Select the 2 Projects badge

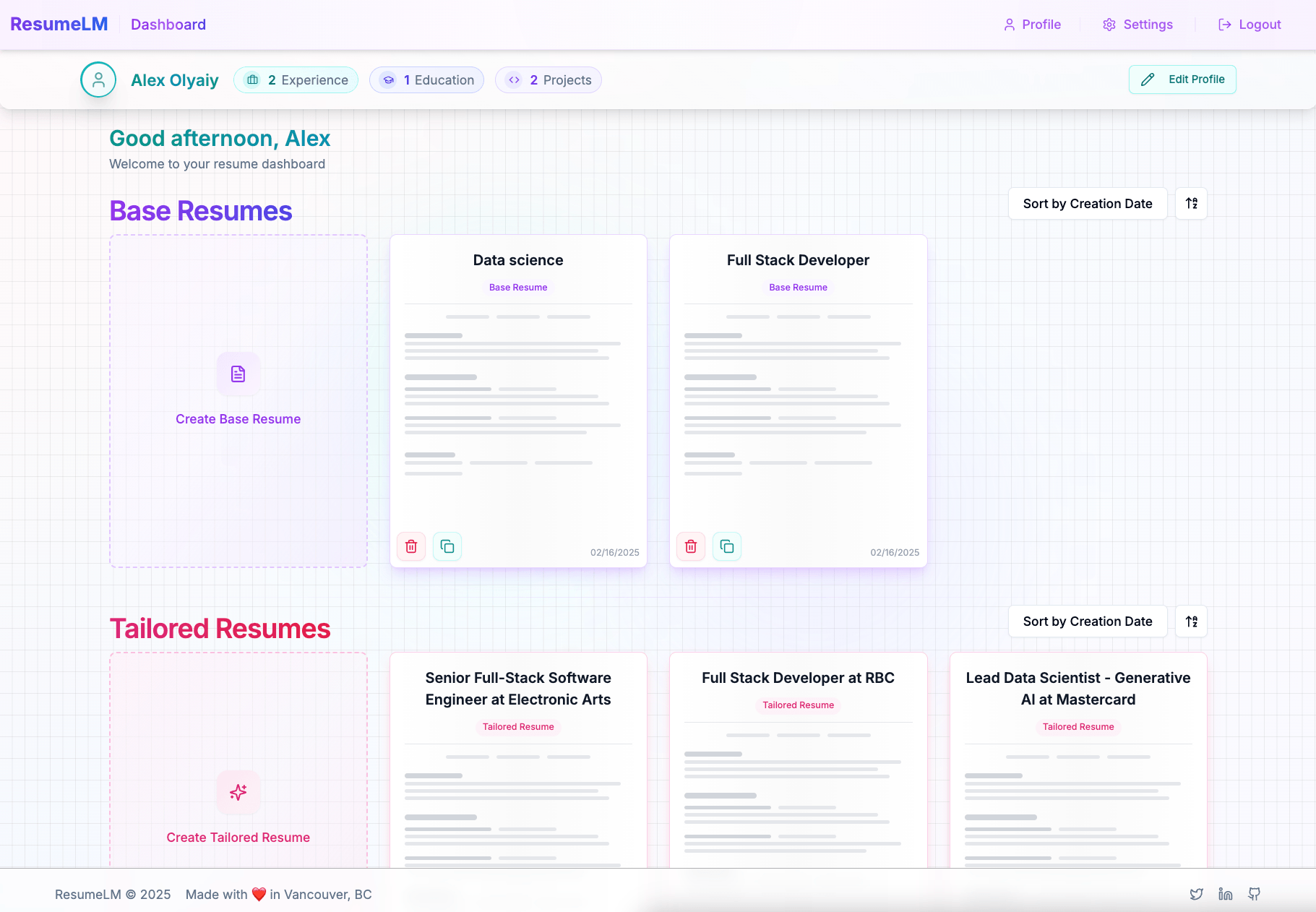548,79
